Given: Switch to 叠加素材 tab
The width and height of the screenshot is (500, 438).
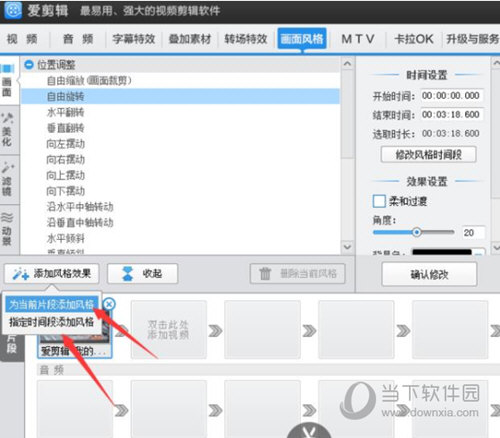Looking at the screenshot, I should (x=190, y=39).
